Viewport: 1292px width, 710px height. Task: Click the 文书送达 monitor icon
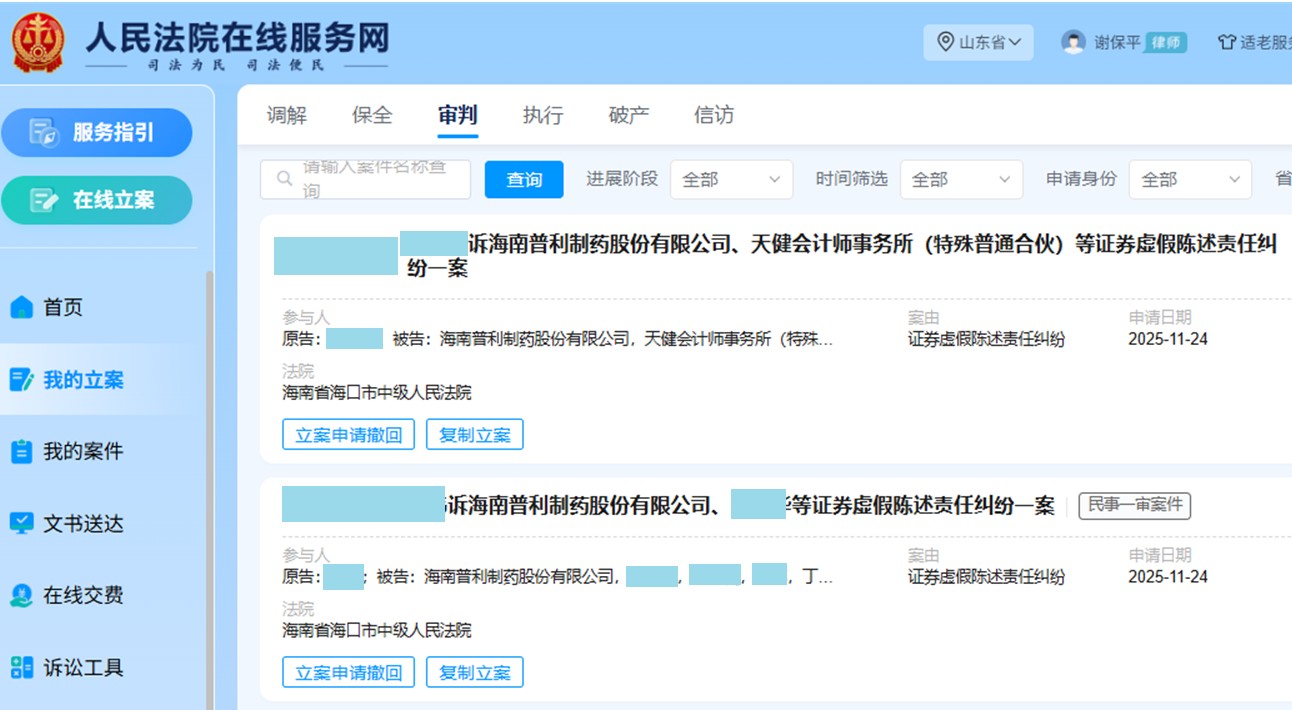pos(22,523)
